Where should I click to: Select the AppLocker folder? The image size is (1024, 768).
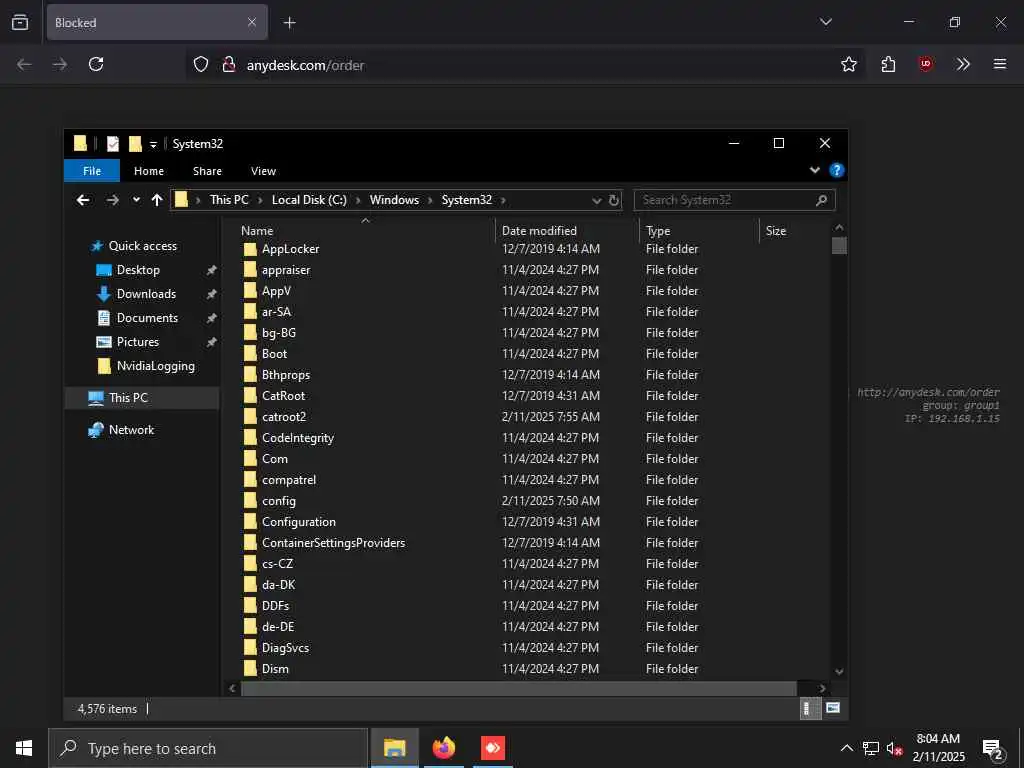[291, 249]
